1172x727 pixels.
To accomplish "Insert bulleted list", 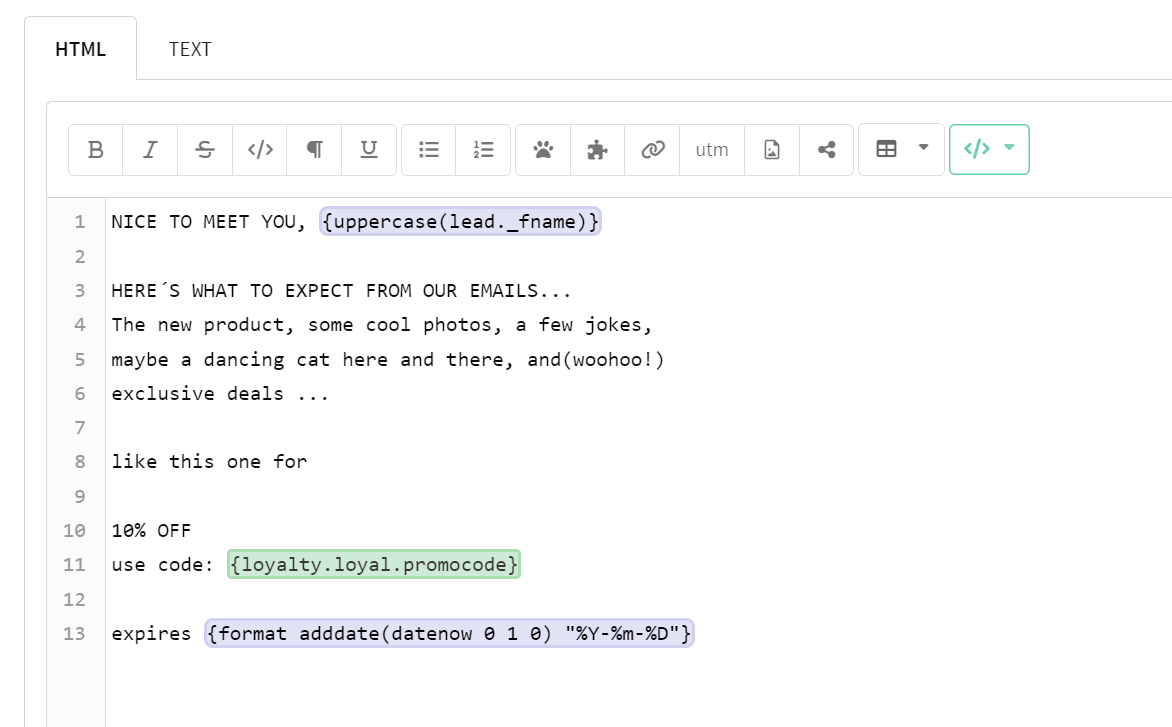I will [428, 149].
